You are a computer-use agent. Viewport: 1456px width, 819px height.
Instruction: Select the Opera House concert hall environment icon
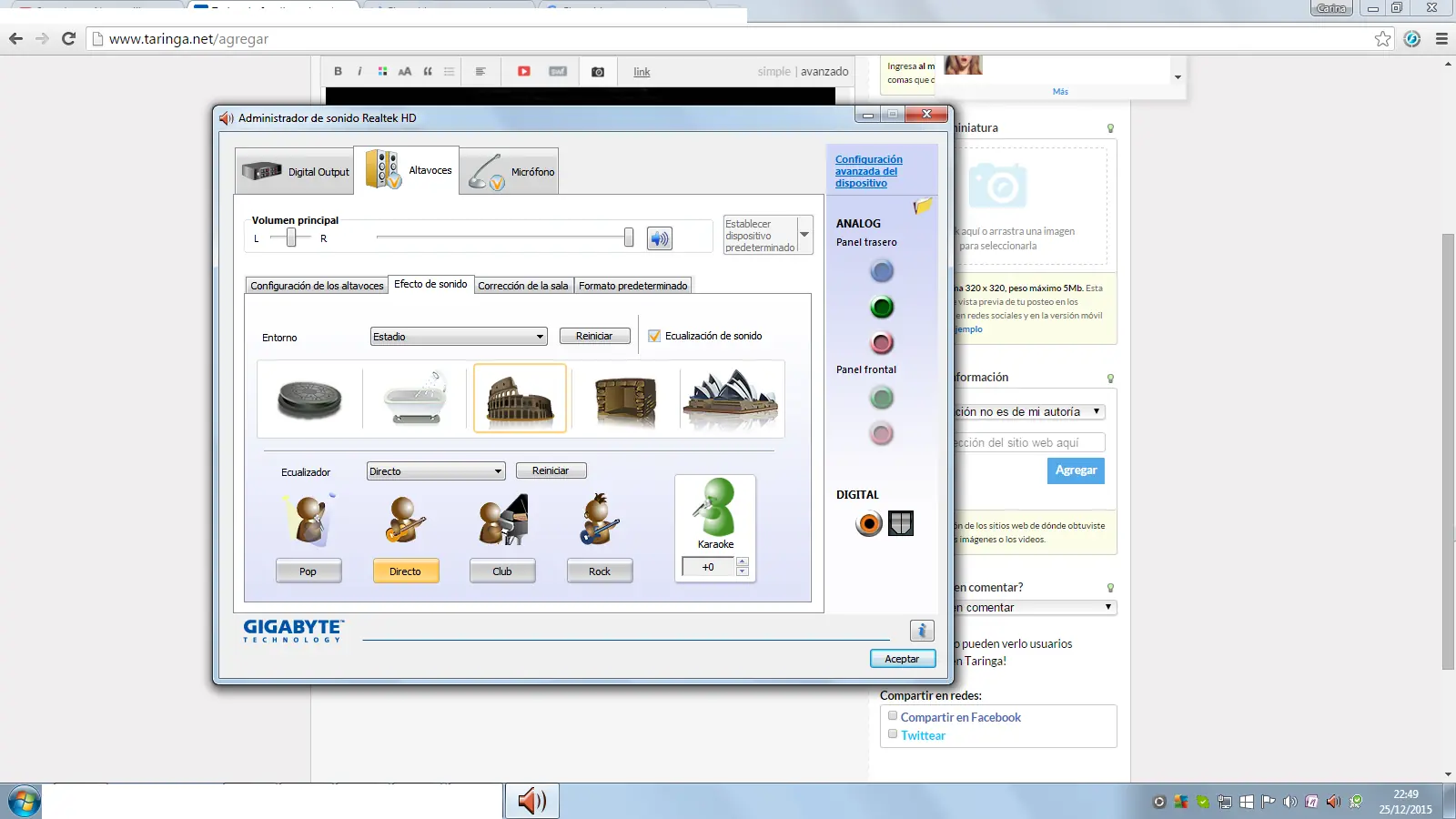[x=731, y=399]
